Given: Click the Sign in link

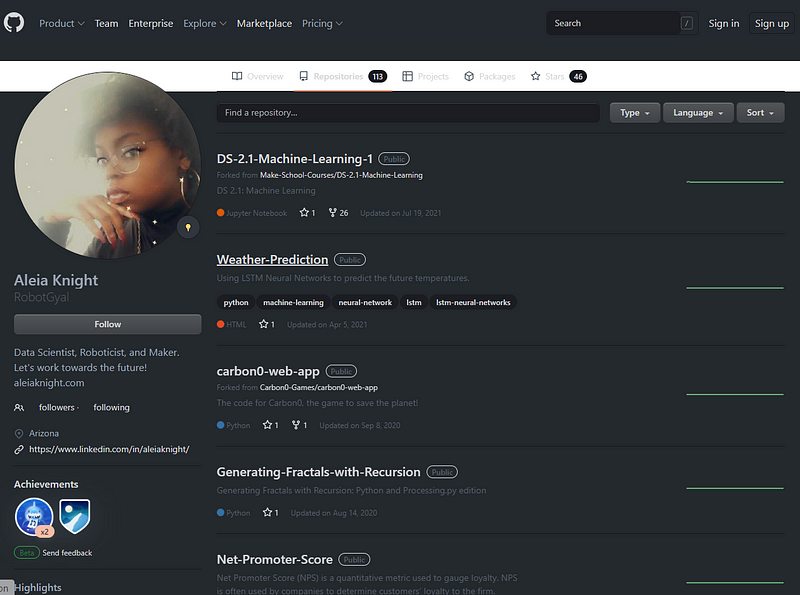Looking at the screenshot, I should coord(723,23).
